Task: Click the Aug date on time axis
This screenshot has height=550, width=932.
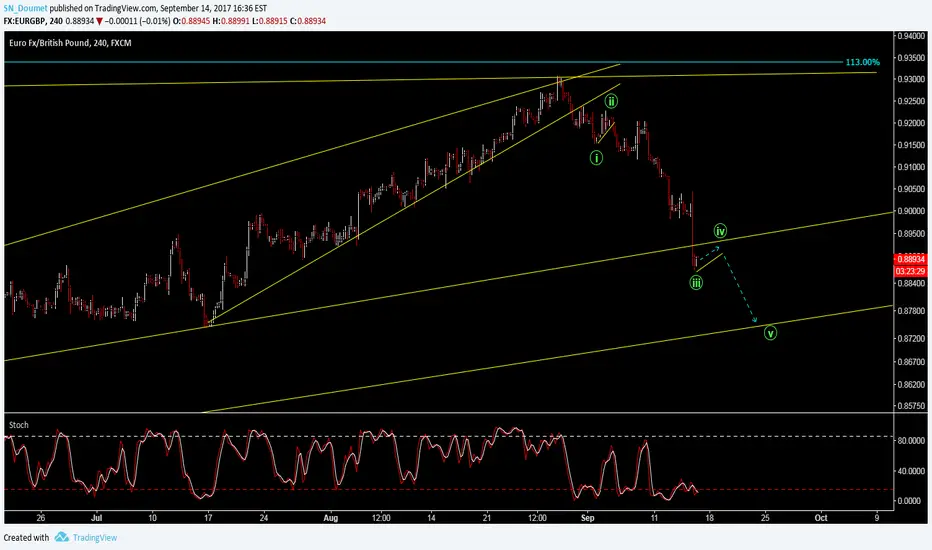Action: point(330,518)
